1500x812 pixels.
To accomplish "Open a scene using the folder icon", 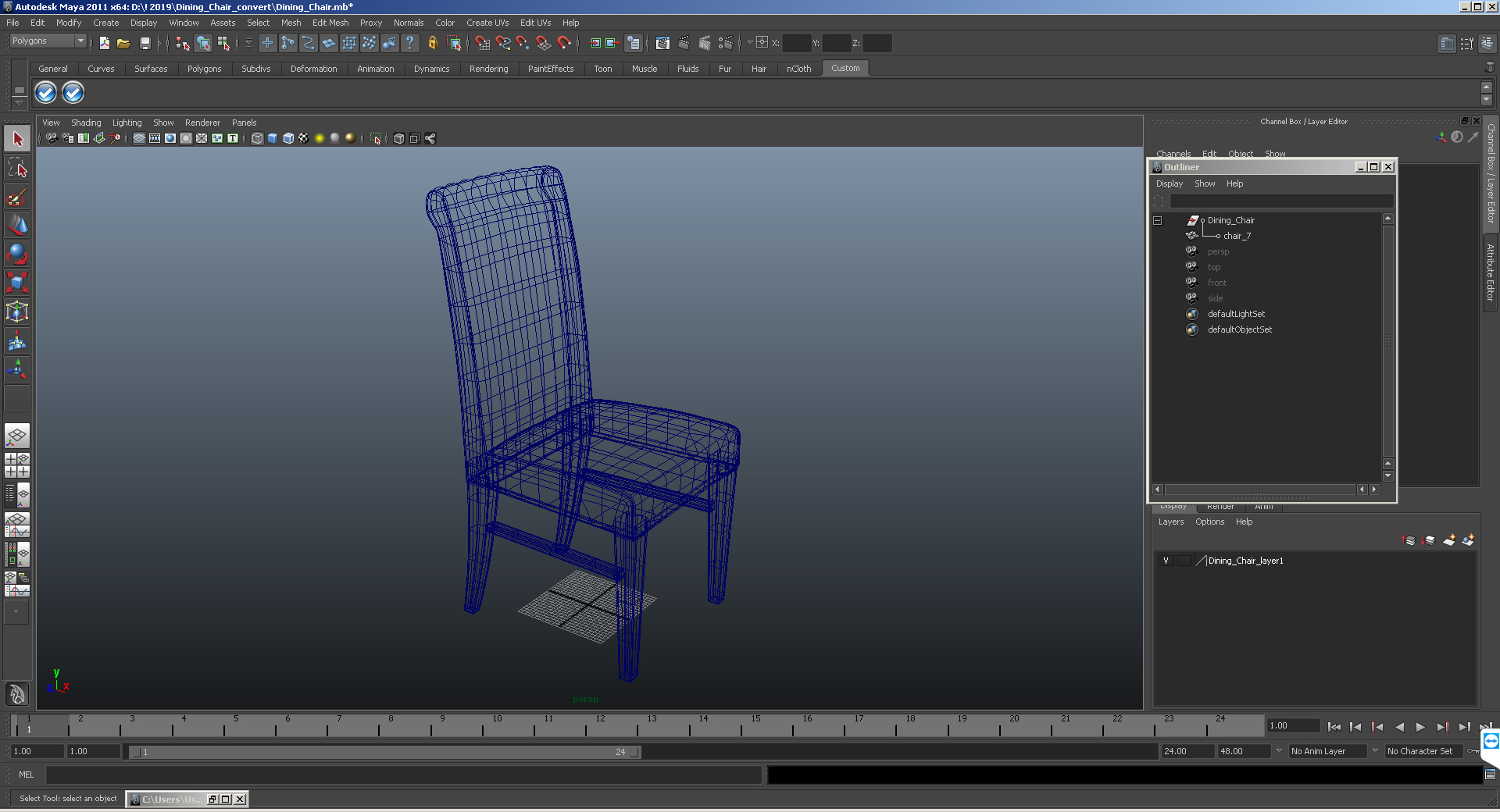I will click(x=123, y=43).
